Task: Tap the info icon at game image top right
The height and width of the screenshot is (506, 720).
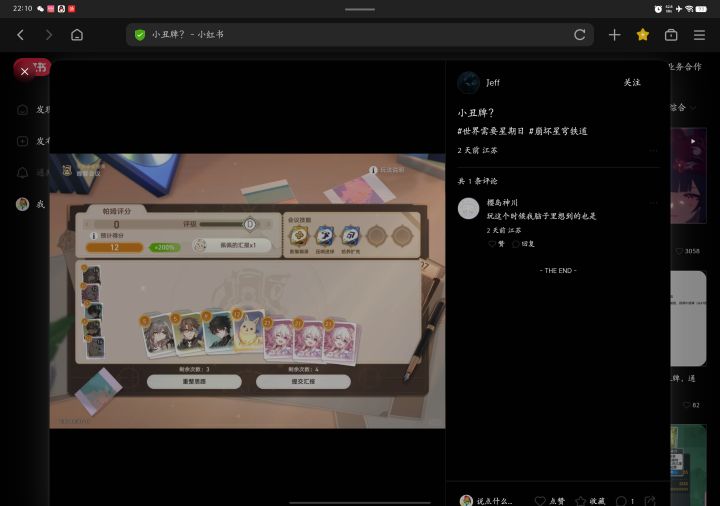Action: click(373, 170)
